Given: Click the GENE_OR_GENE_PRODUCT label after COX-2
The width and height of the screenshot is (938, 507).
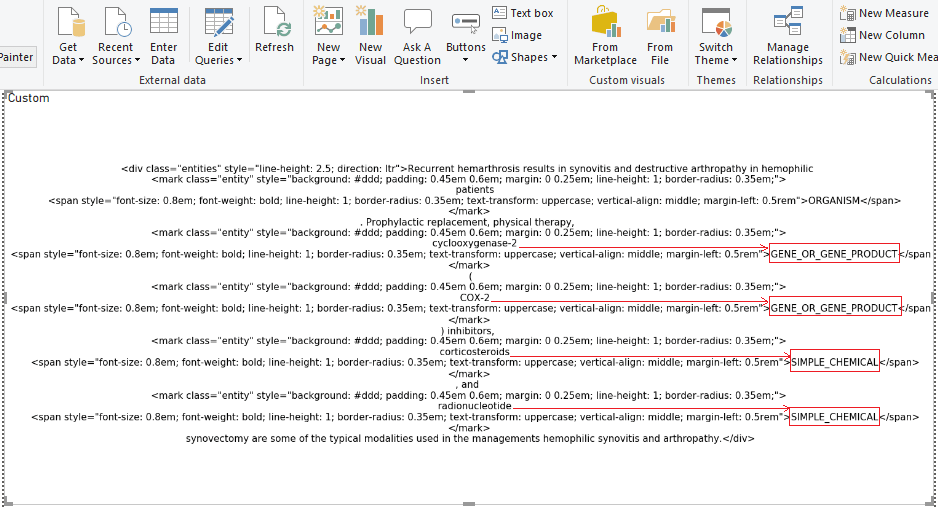Looking at the screenshot, I should 834,309.
